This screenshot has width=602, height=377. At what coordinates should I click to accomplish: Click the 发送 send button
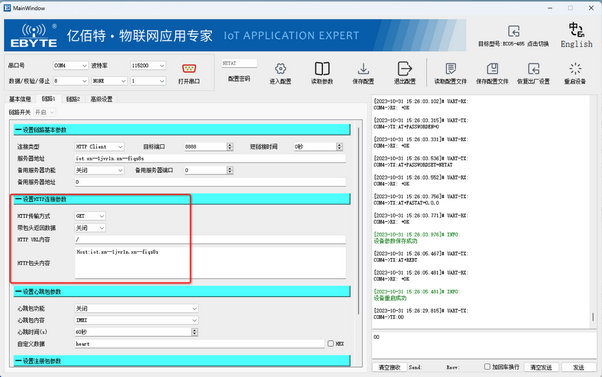point(579,367)
